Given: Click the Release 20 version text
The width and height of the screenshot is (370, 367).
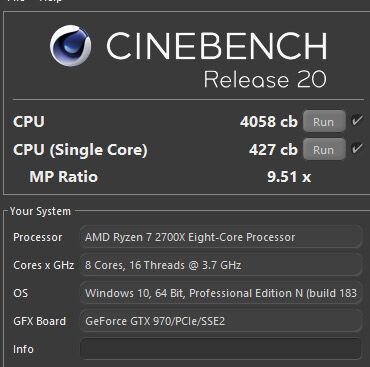Looking at the screenshot, I should 265,79.
